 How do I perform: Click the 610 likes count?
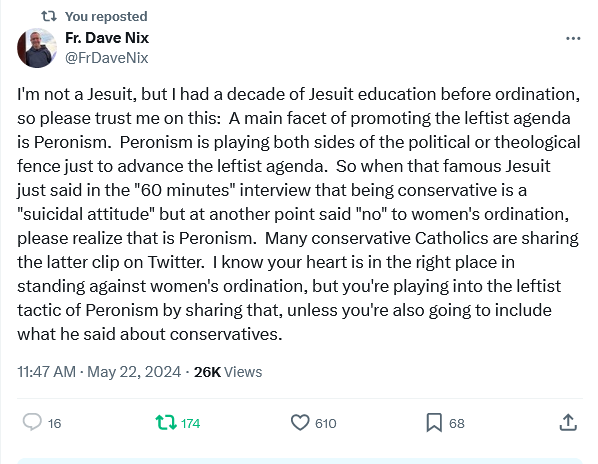point(326,424)
